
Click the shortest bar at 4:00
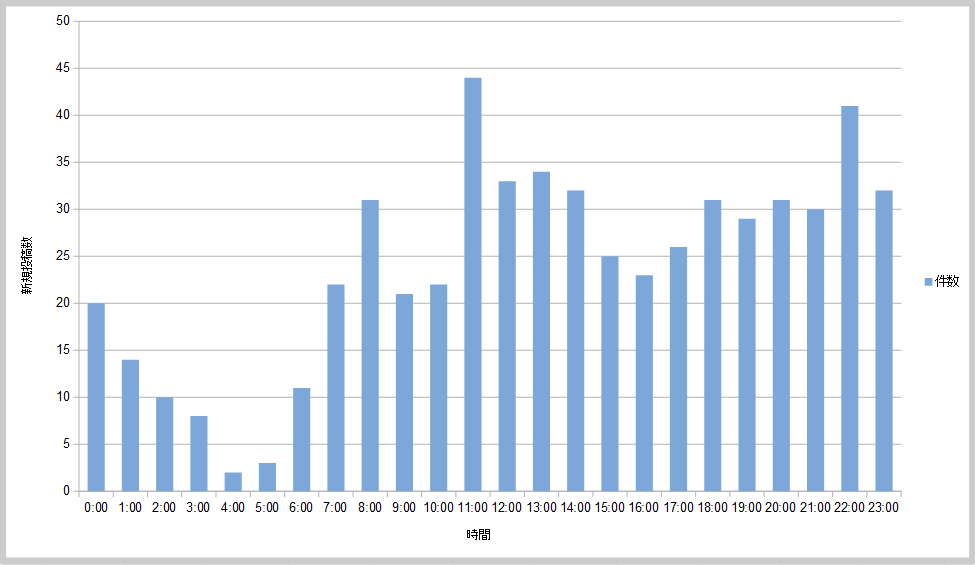[233, 482]
